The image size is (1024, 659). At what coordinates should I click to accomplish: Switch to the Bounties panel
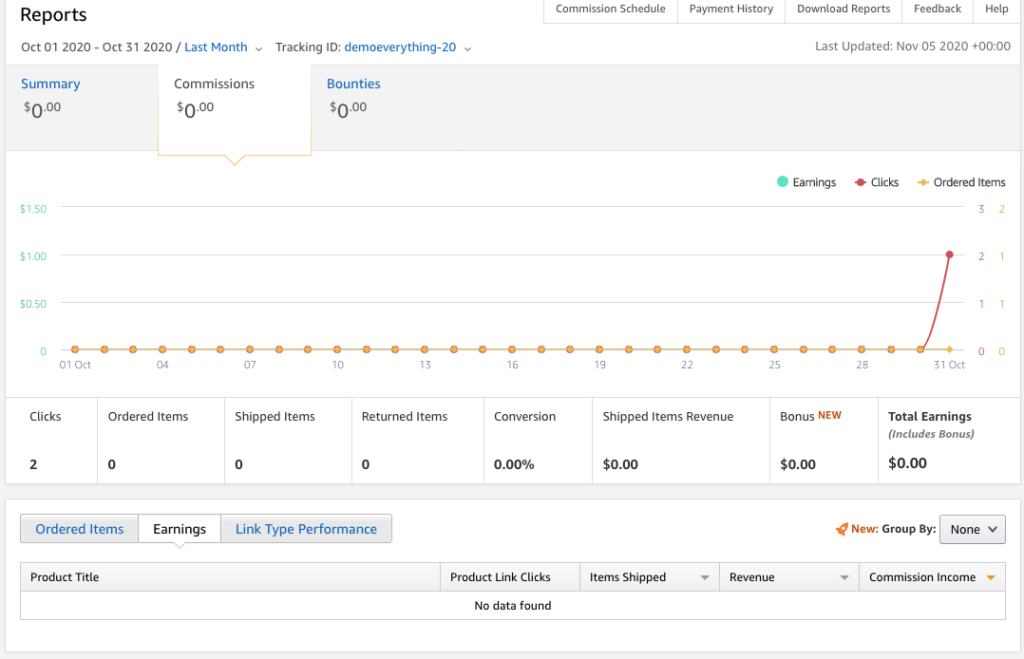click(x=387, y=108)
